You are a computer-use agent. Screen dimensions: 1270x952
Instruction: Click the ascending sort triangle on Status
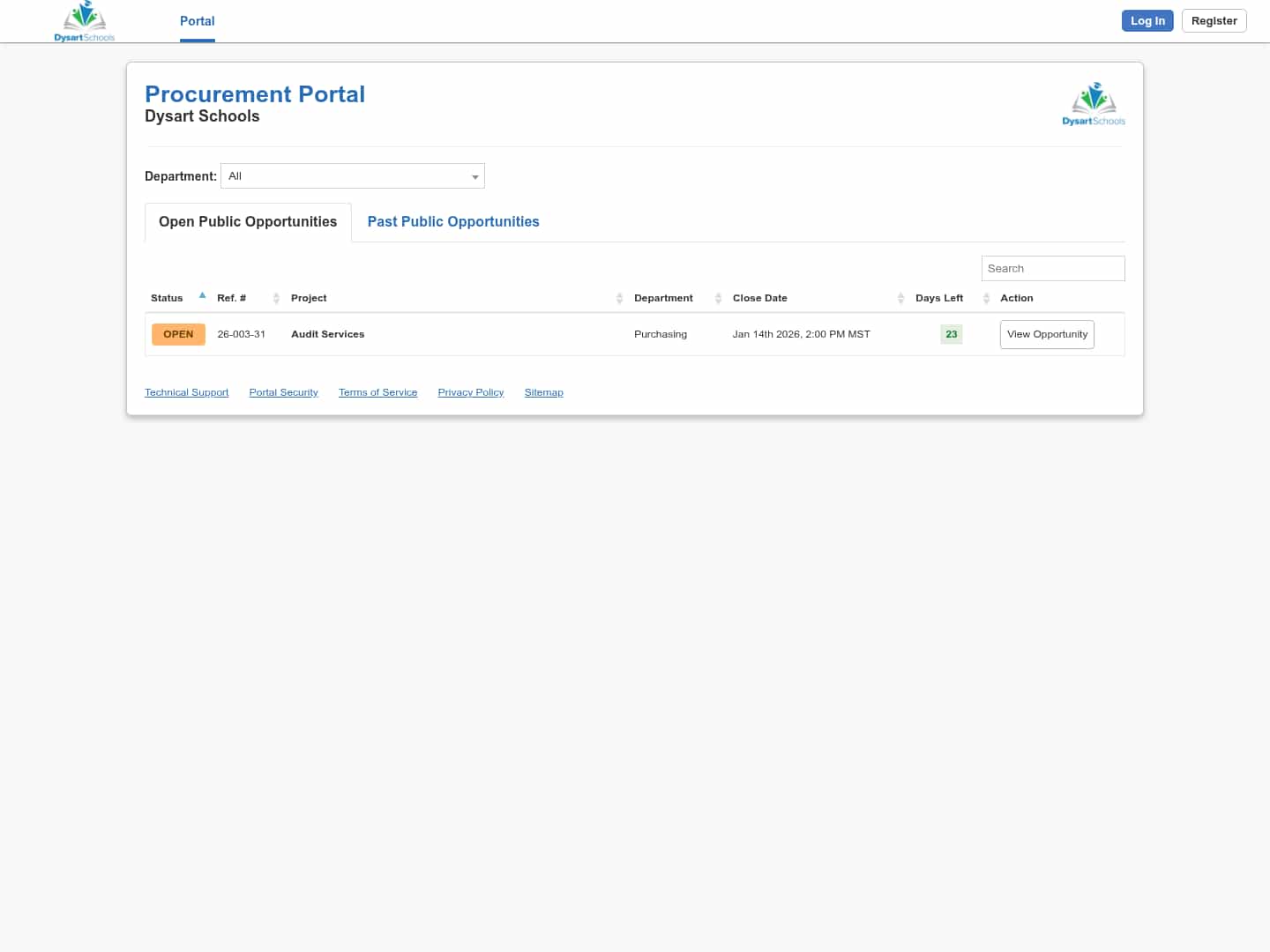click(x=202, y=294)
